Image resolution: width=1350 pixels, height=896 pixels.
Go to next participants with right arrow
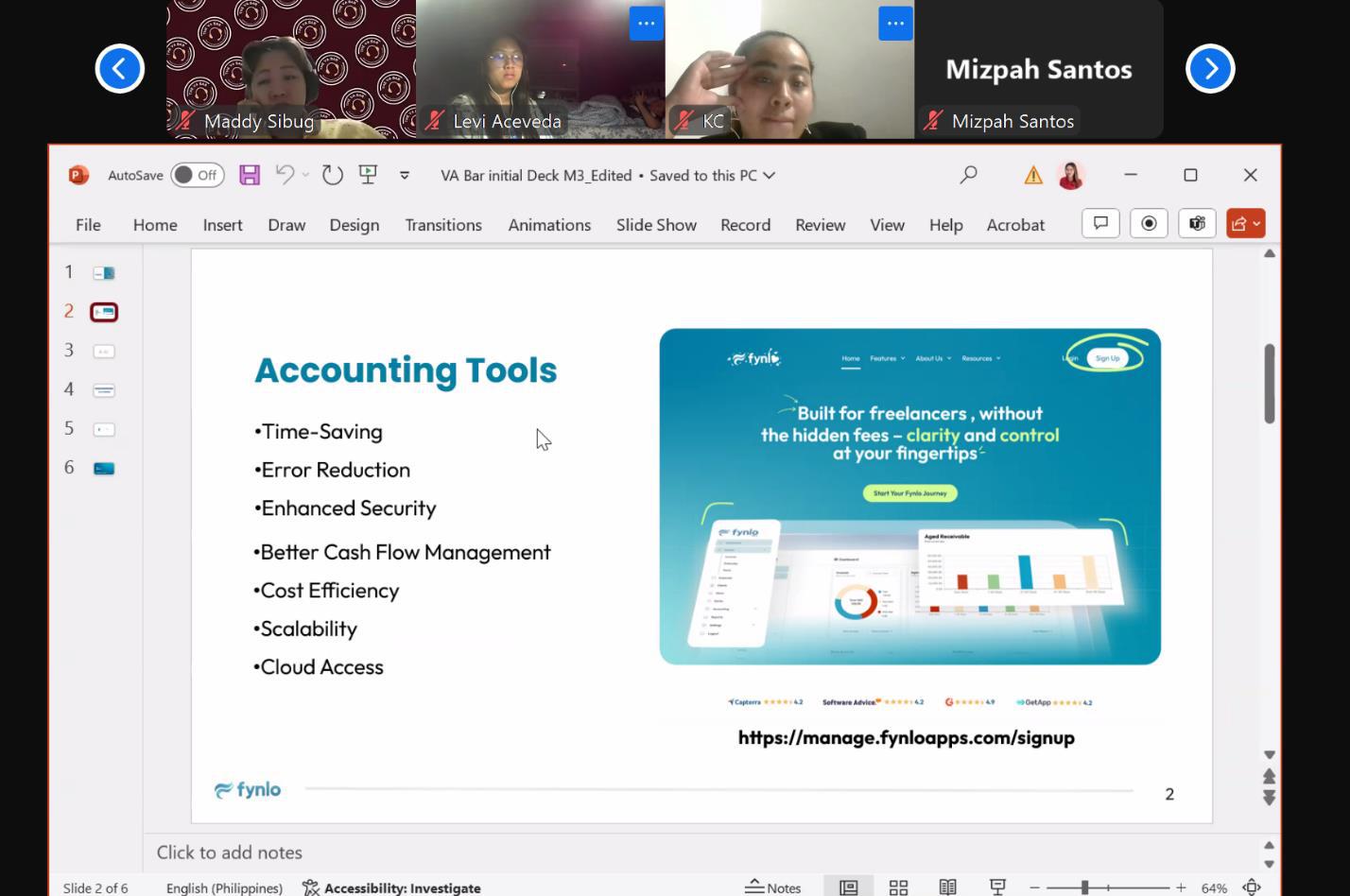pos(1211,68)
